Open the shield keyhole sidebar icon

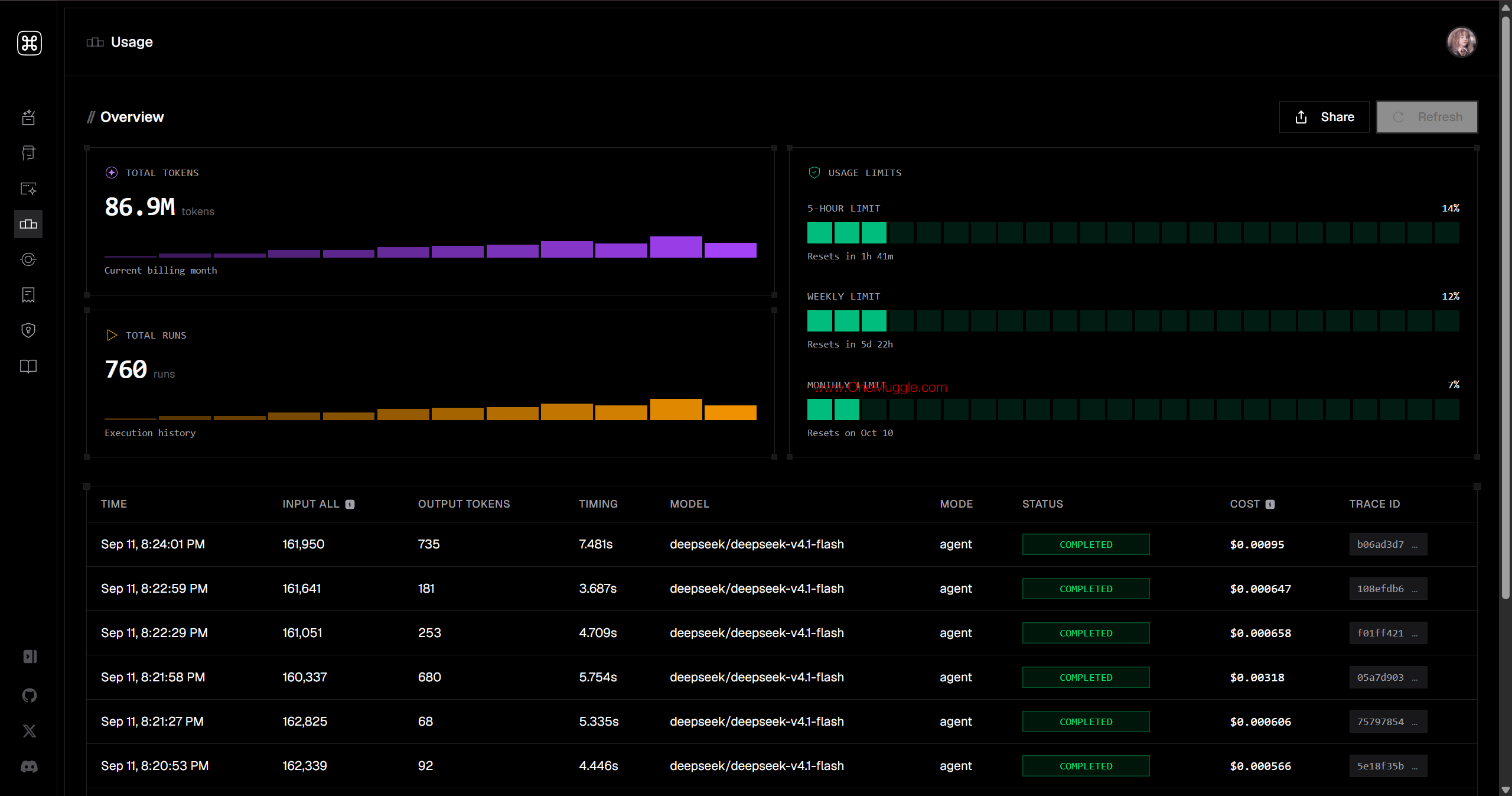[x=28, y=330]
